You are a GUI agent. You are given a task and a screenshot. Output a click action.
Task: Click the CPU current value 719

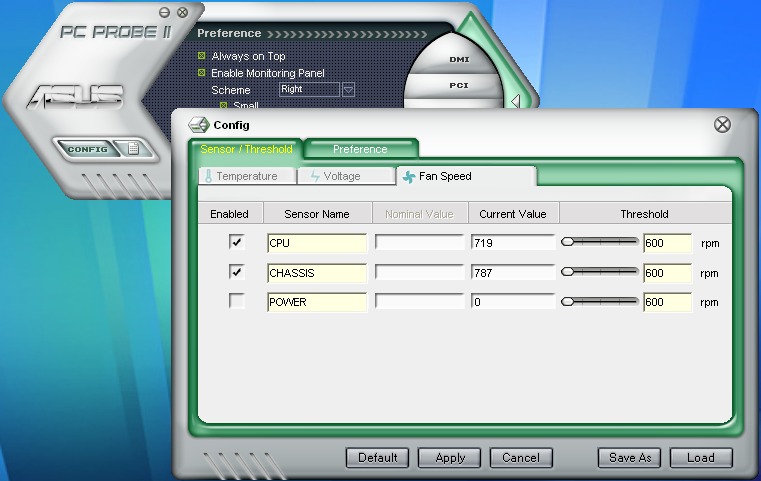[x=513, y=243]
